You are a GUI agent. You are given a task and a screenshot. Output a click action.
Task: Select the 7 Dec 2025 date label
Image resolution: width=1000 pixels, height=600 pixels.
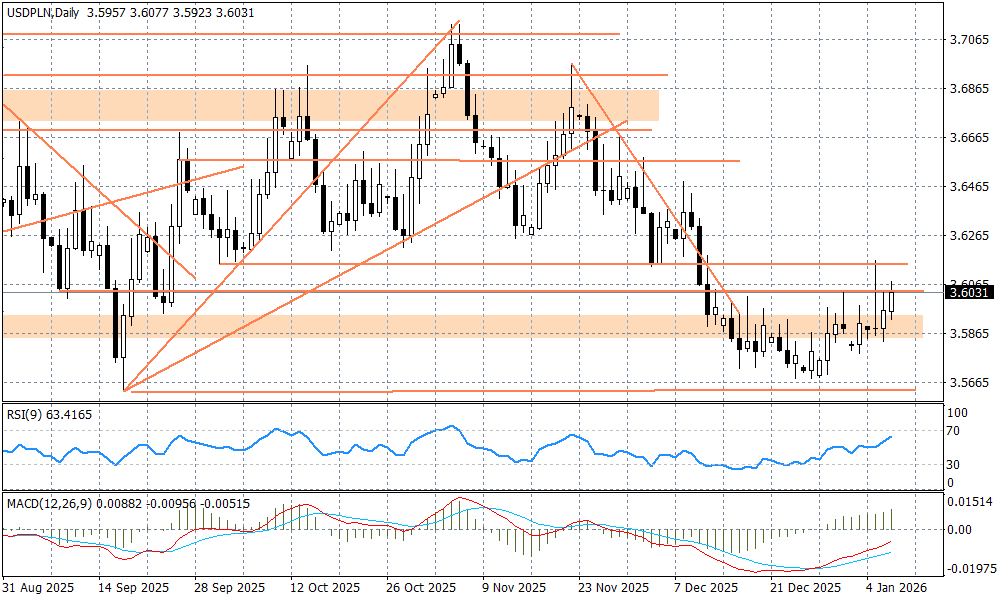click(705, 587)
